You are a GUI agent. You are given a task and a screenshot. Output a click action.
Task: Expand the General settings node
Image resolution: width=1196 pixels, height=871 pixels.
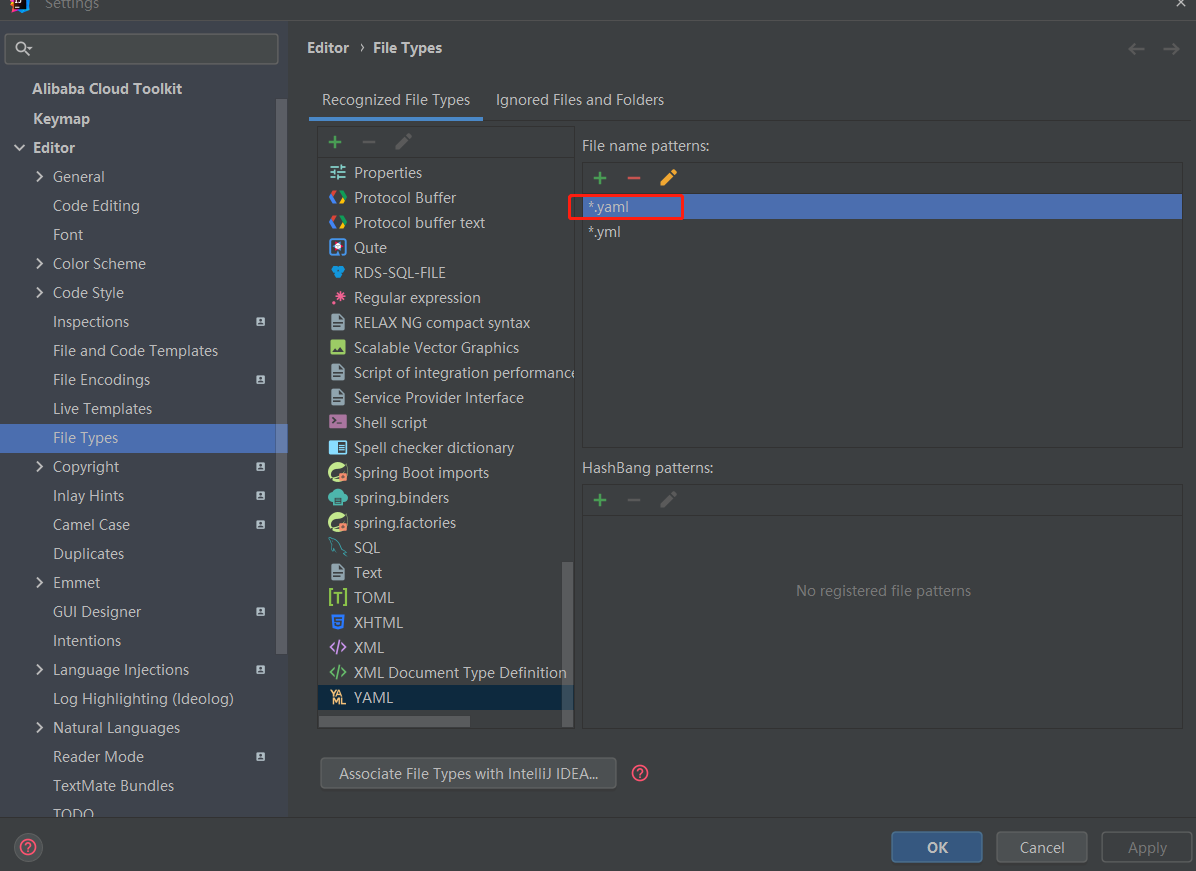[x=40, y=177]
